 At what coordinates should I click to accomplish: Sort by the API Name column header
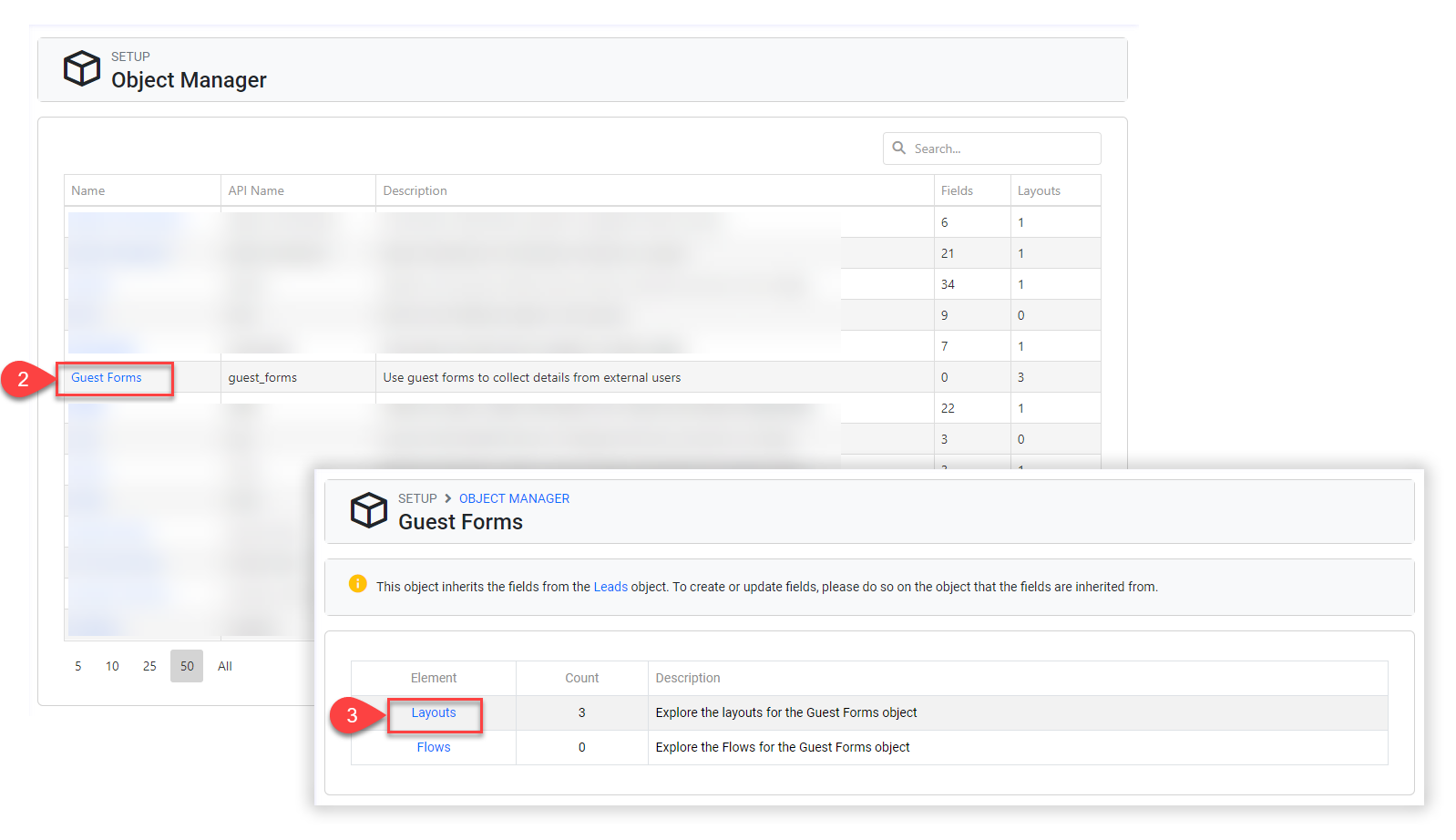(256, 190)
